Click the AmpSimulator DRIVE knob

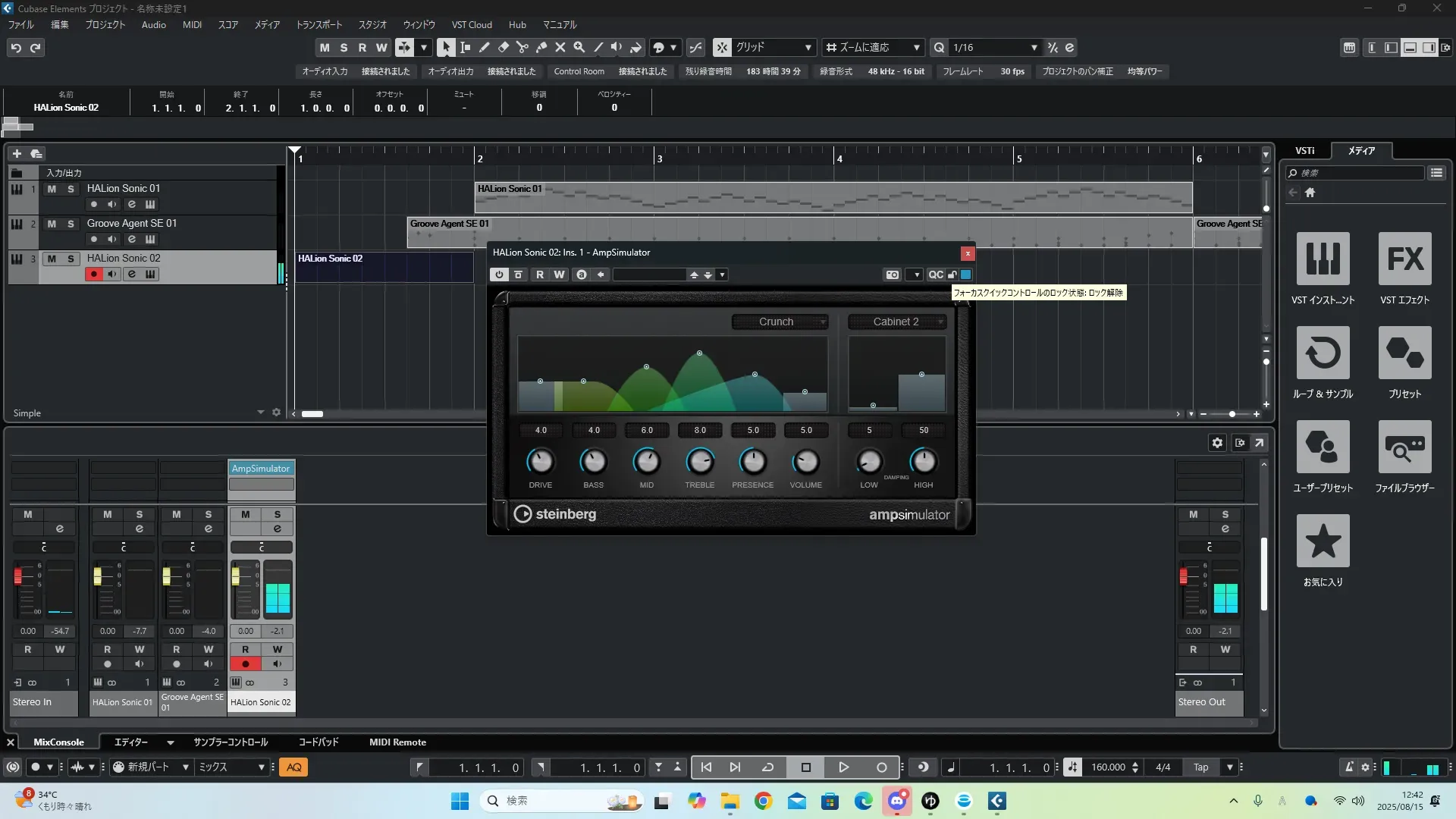point(540,461)
